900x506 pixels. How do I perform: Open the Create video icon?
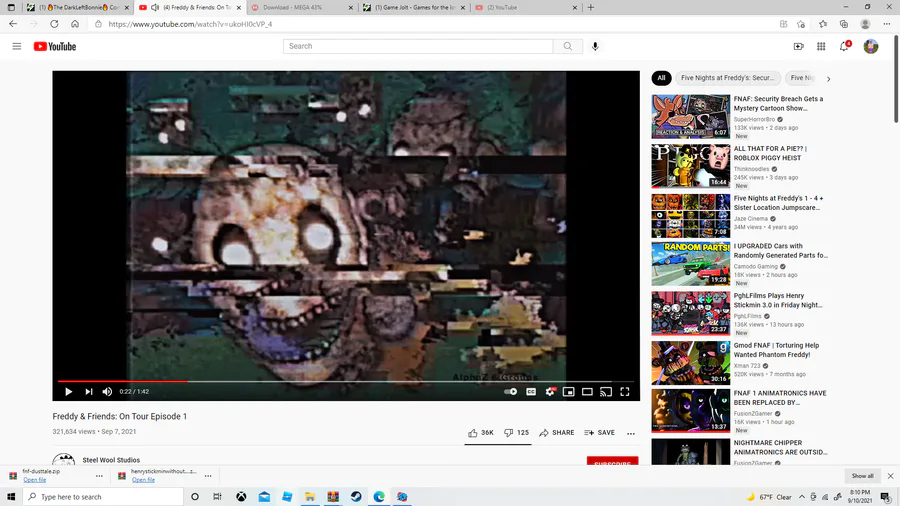click(x=798, y=46)
